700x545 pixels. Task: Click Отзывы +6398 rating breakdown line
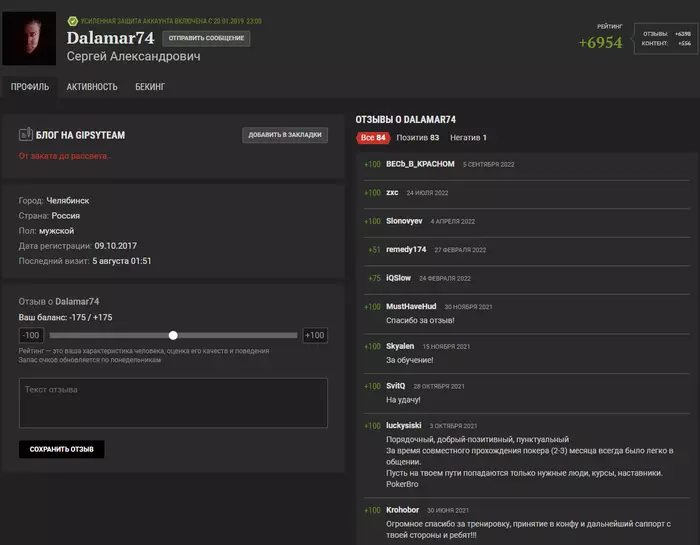pyautogui.click(x=667, y=34)
